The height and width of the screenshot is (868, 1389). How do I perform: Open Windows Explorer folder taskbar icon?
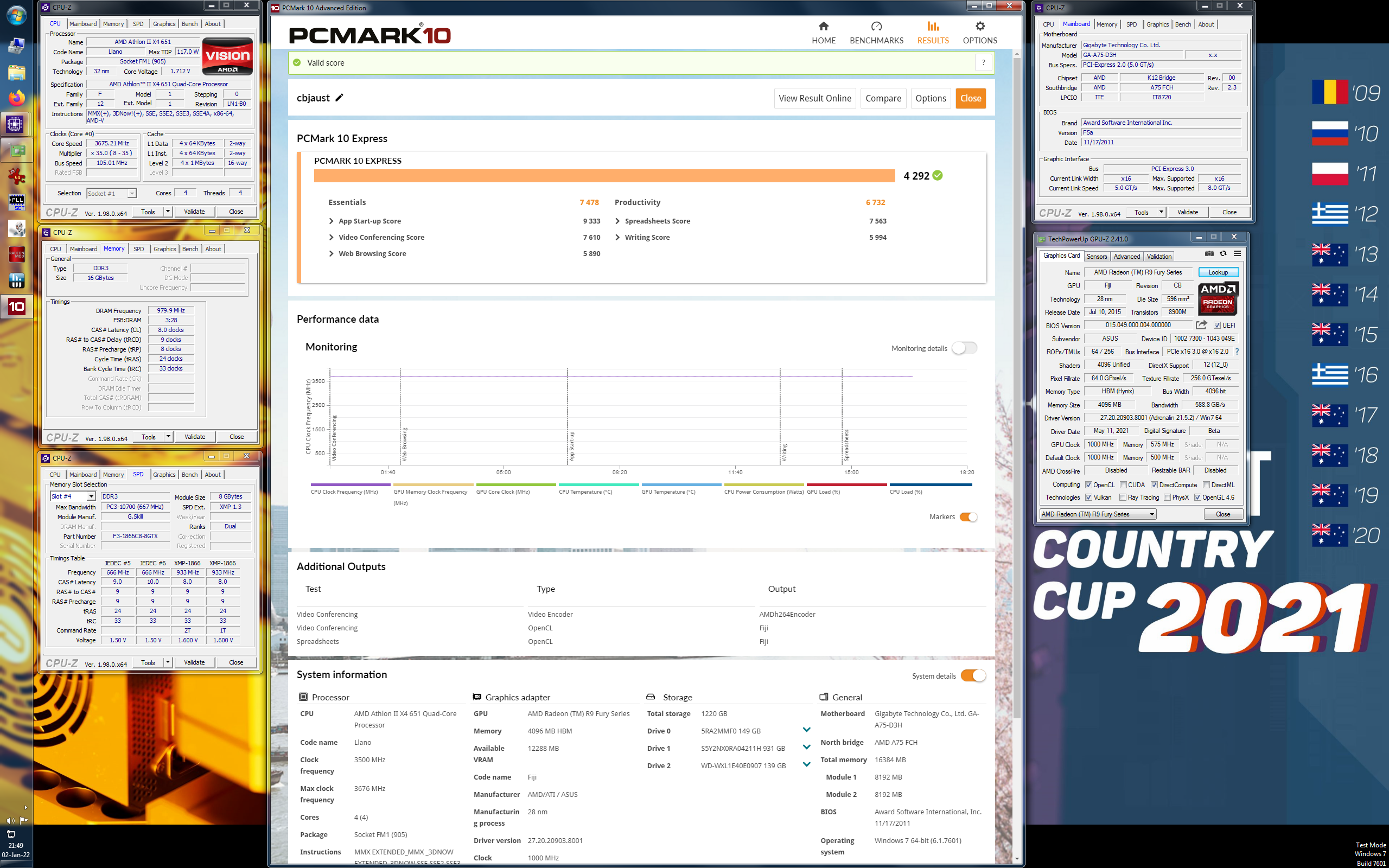[x=16, y=72]
